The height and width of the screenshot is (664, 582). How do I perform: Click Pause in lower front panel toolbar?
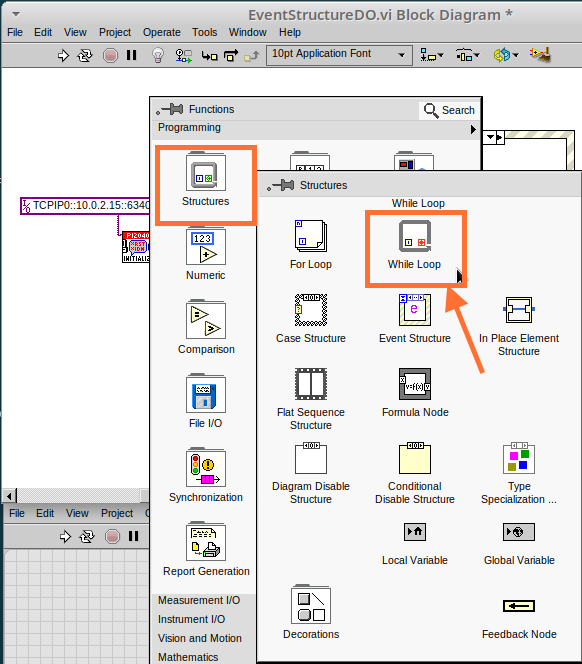(133, 536)
